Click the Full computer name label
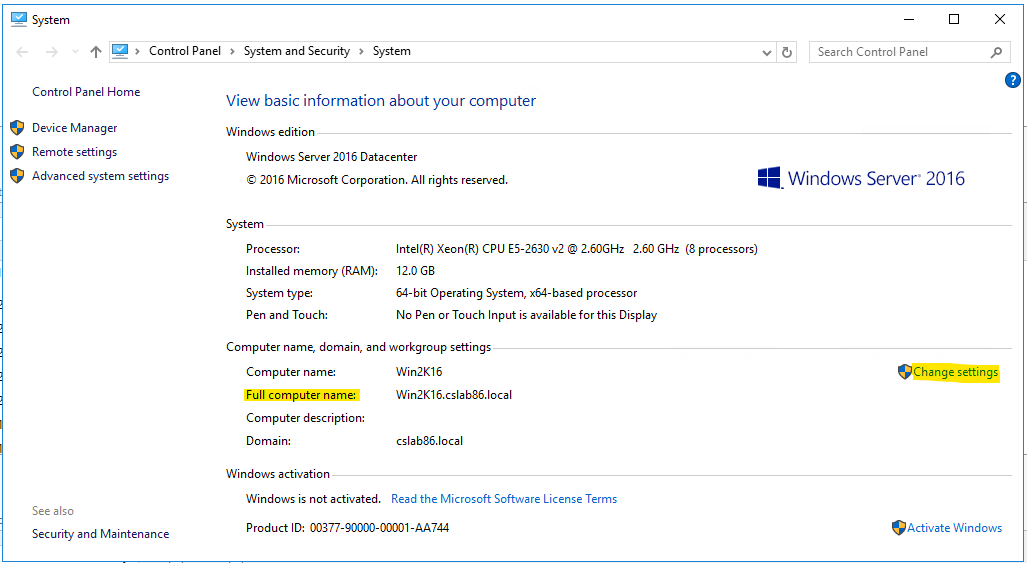1027x563 pixels. click(x=301, y=395)
